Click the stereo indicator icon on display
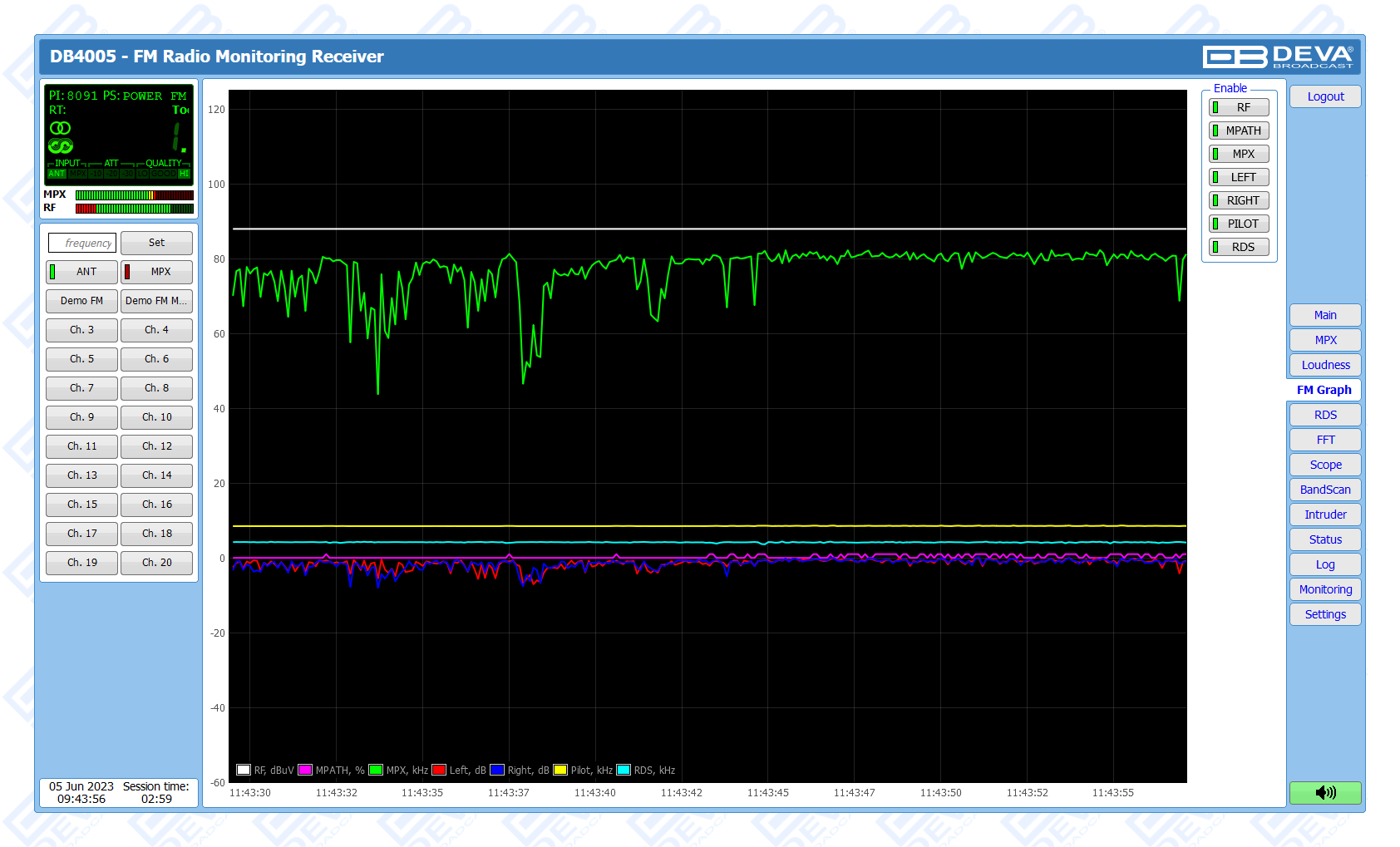 tap(60, 128)
